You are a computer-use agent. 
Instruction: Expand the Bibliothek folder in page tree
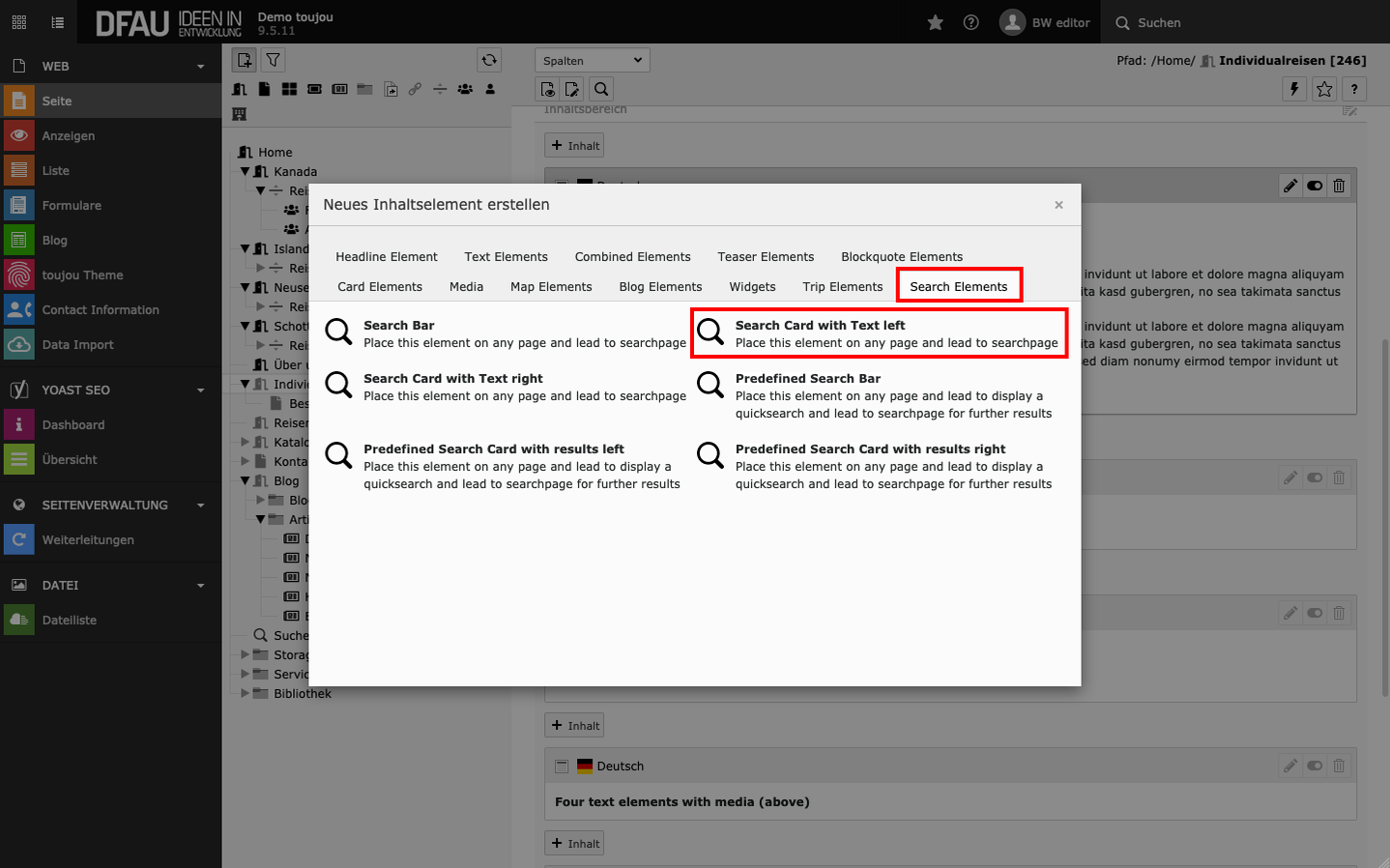click(246, 693)
